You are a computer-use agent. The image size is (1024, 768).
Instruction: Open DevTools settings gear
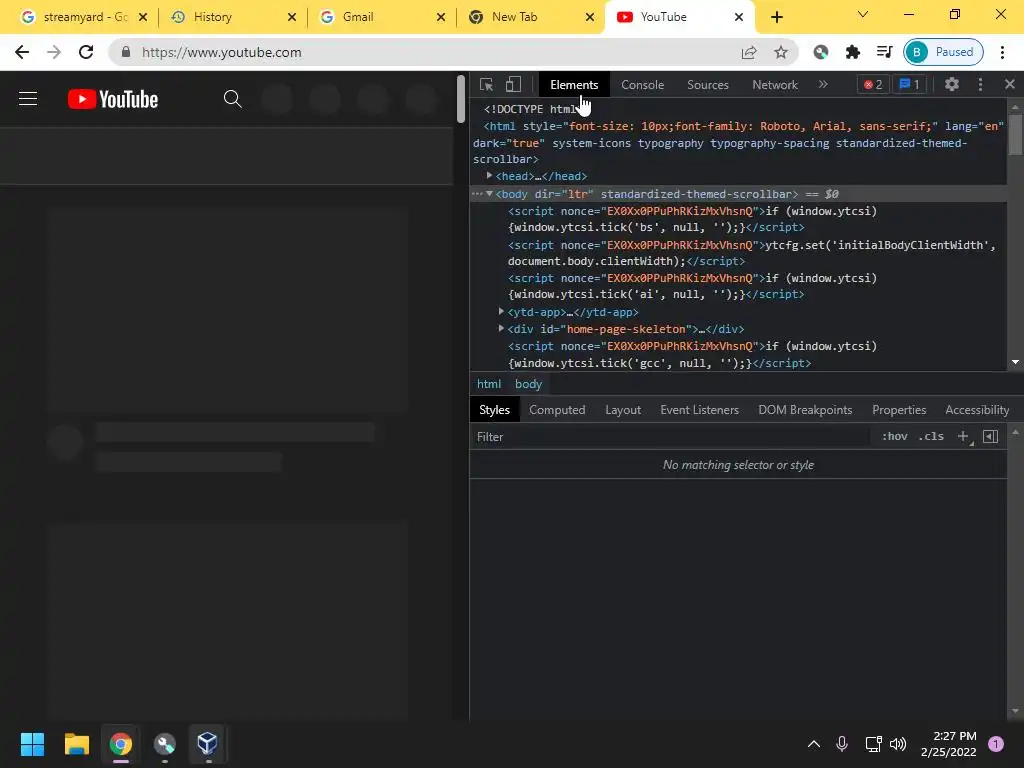coord(952,84)
